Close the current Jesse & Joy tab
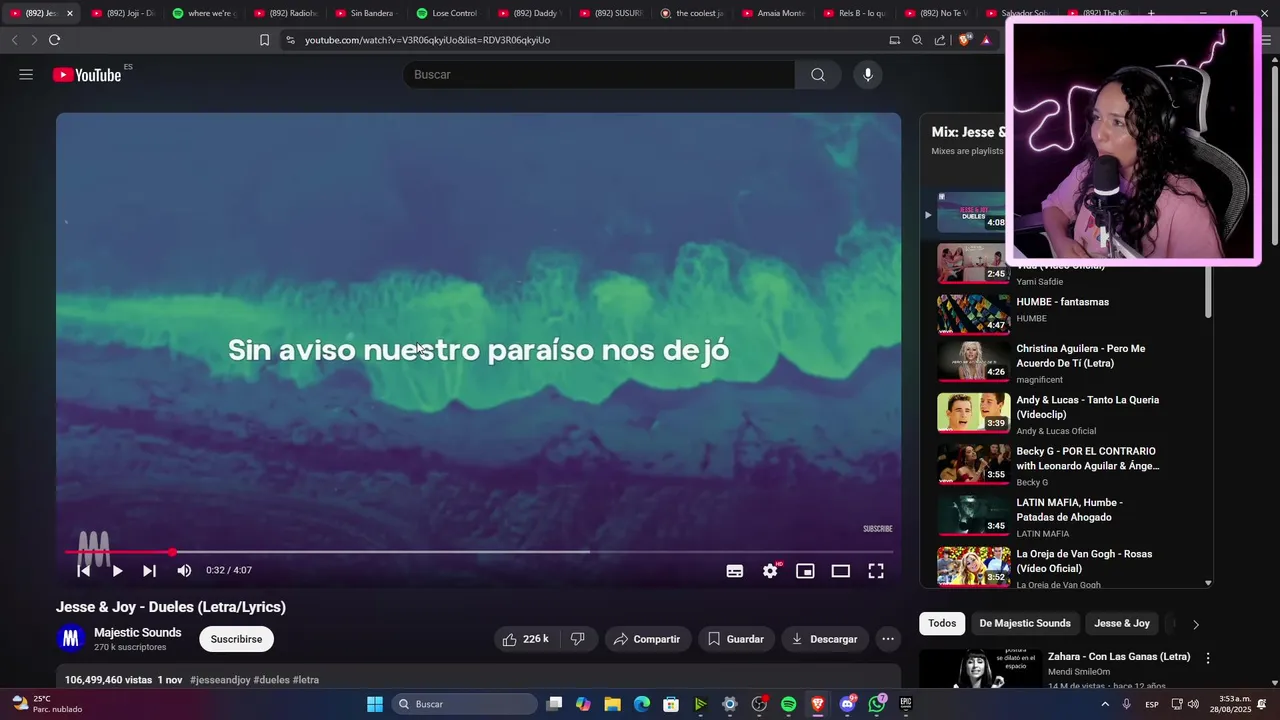 click(x=70, y=13)
